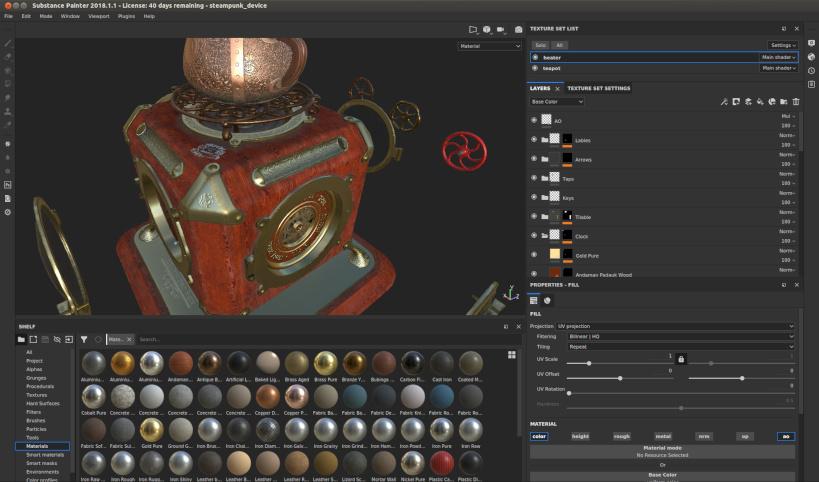This screenshot has height=482, width=819.
Task: Open the Base Color channel dropdown
Action: [556, 102]
